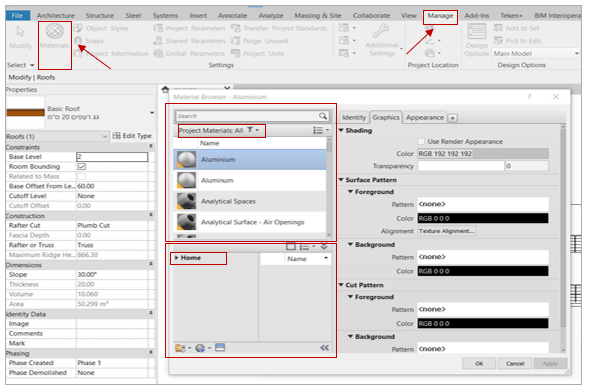Select Analytical Surface - Air Openings material
Viewport: 589px width, 392px height.
(250, 222)
